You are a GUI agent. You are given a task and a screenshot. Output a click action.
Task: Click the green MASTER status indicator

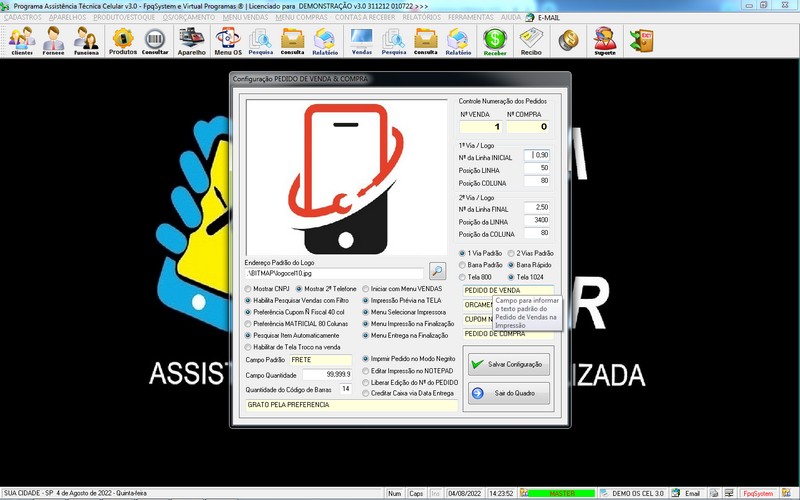pyautogui.click(x=561, y=493)
